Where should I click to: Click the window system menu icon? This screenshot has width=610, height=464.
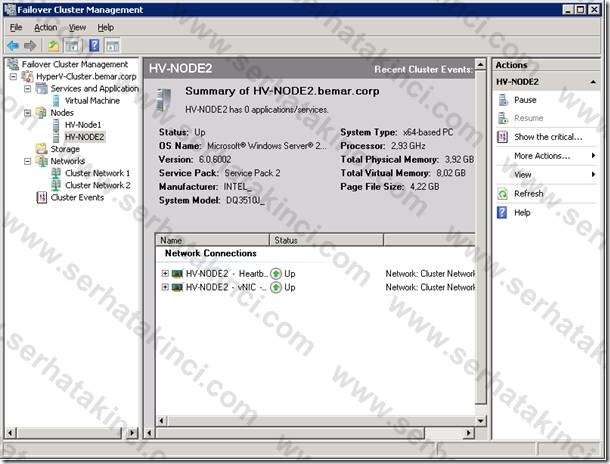[10, 9]
